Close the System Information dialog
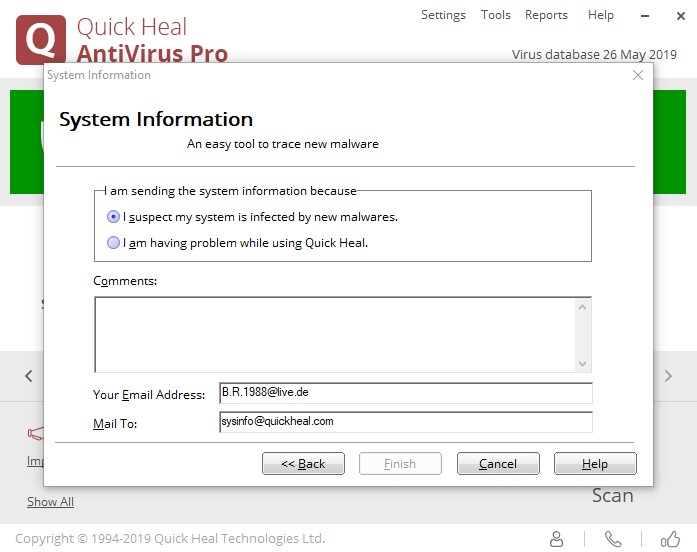 (x=638, y=75)
